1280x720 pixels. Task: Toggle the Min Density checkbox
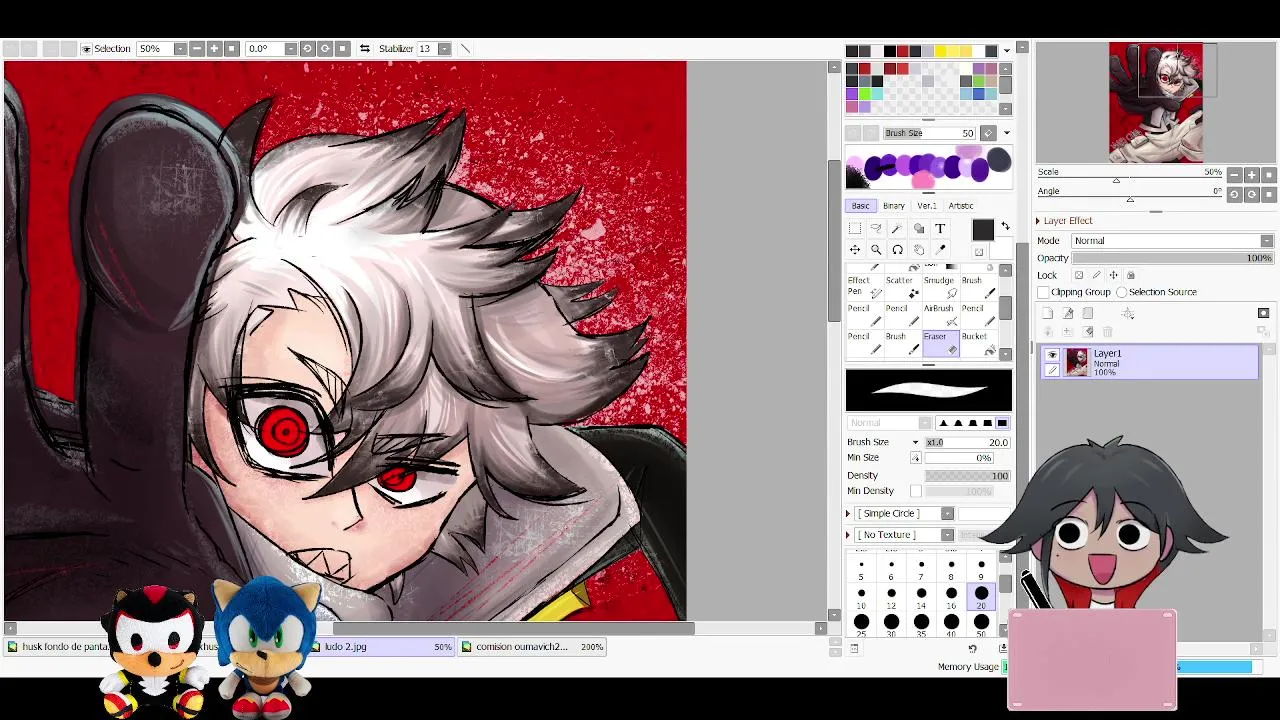[x=915, y=491]
